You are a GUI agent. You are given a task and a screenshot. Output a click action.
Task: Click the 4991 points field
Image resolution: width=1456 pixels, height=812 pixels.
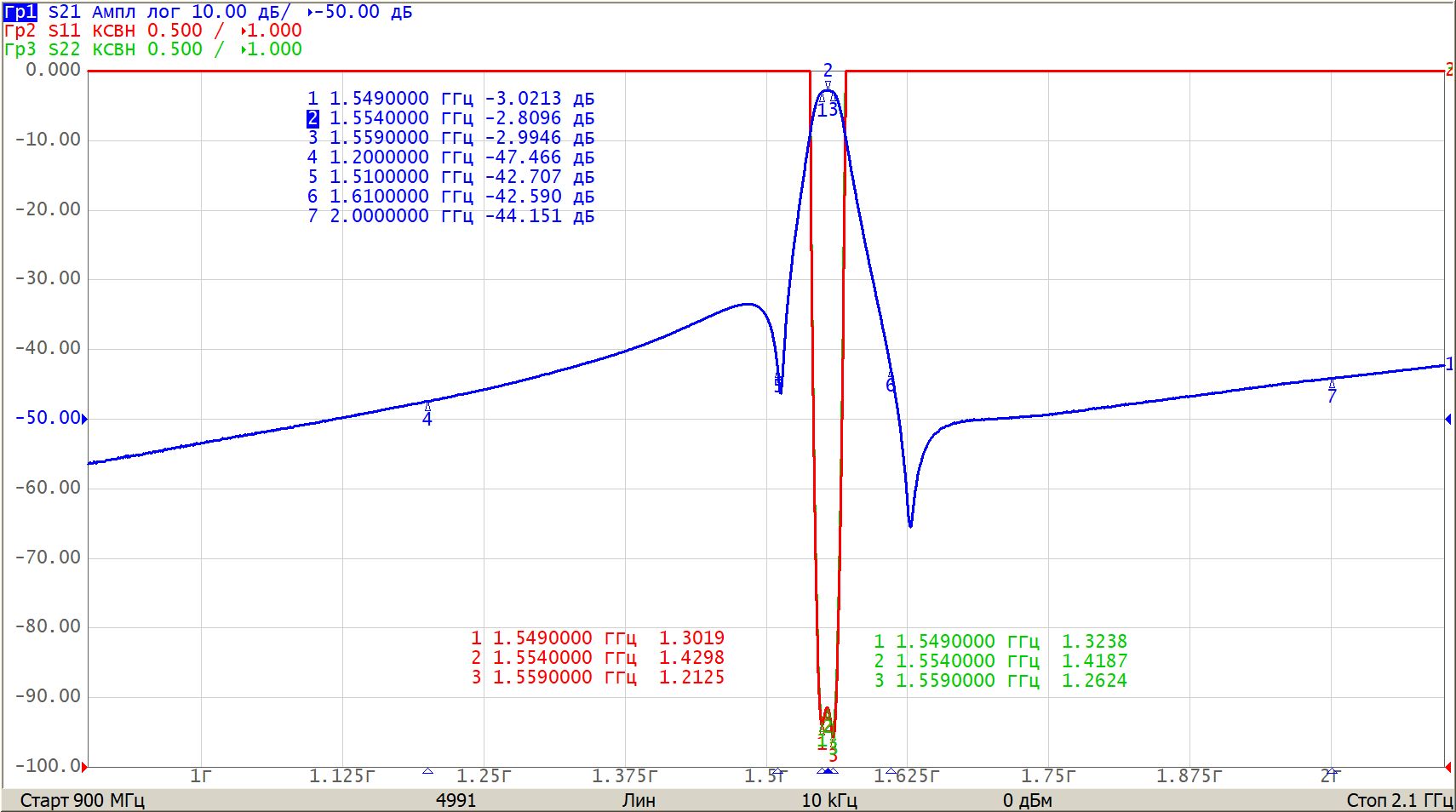click(x=456, y=800)
